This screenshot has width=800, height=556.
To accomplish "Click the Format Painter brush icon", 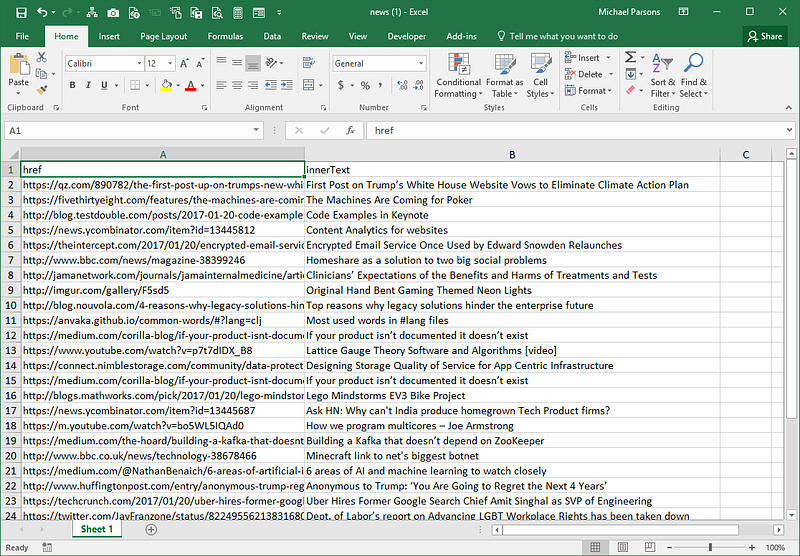I will tap(42, 90).
